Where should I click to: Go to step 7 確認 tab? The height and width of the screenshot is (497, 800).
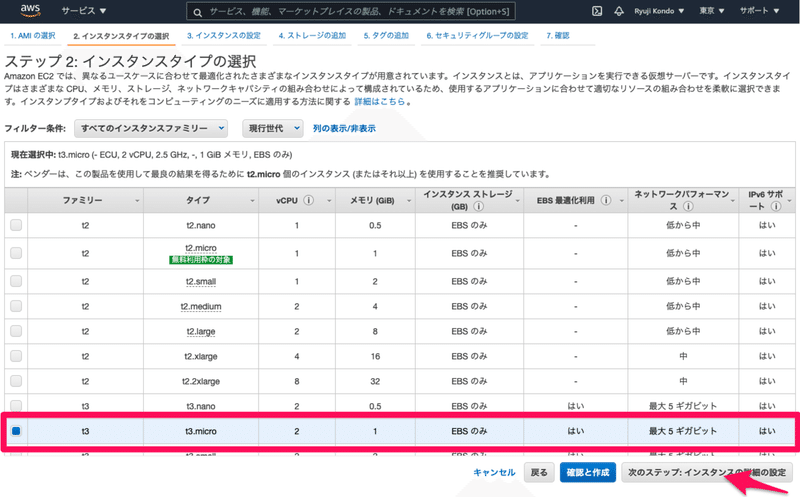point(558,36)
